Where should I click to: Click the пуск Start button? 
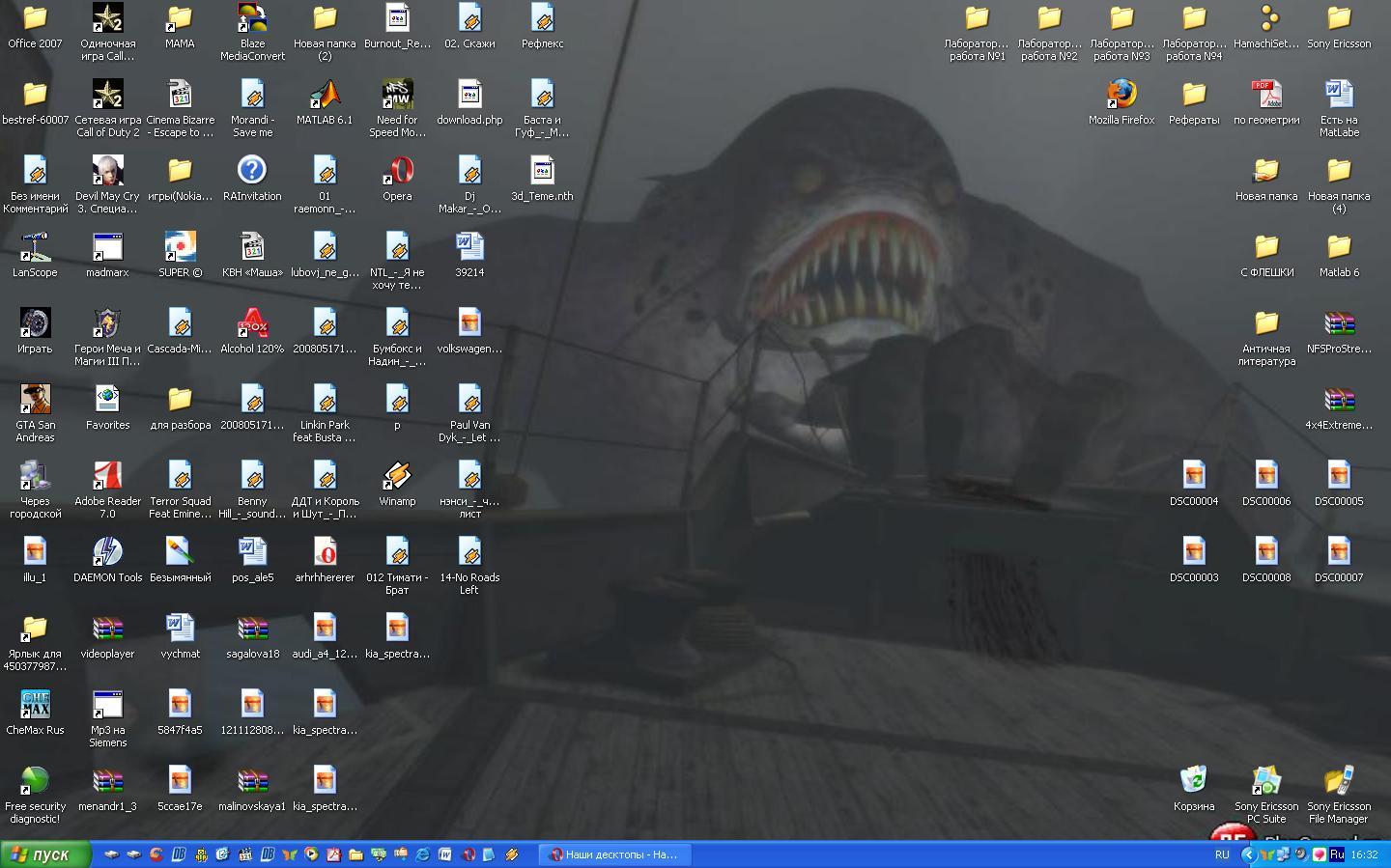45,854
